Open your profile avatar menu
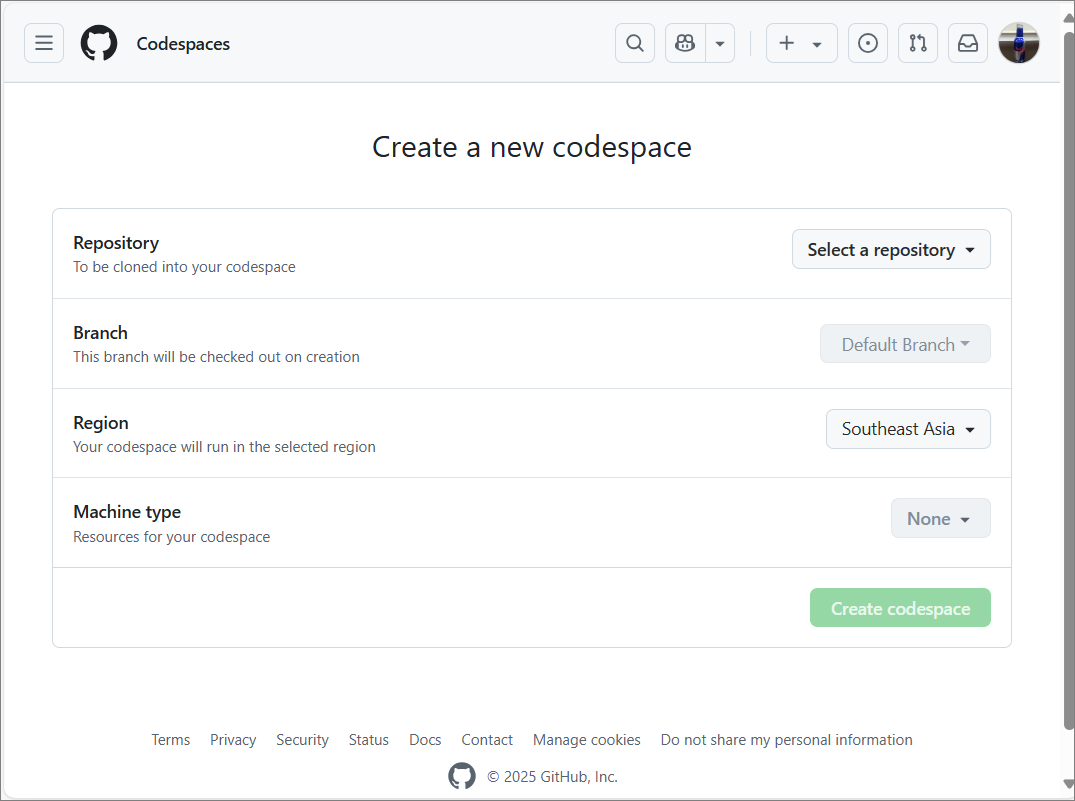1075x801 pixels. click(1018, 43)
